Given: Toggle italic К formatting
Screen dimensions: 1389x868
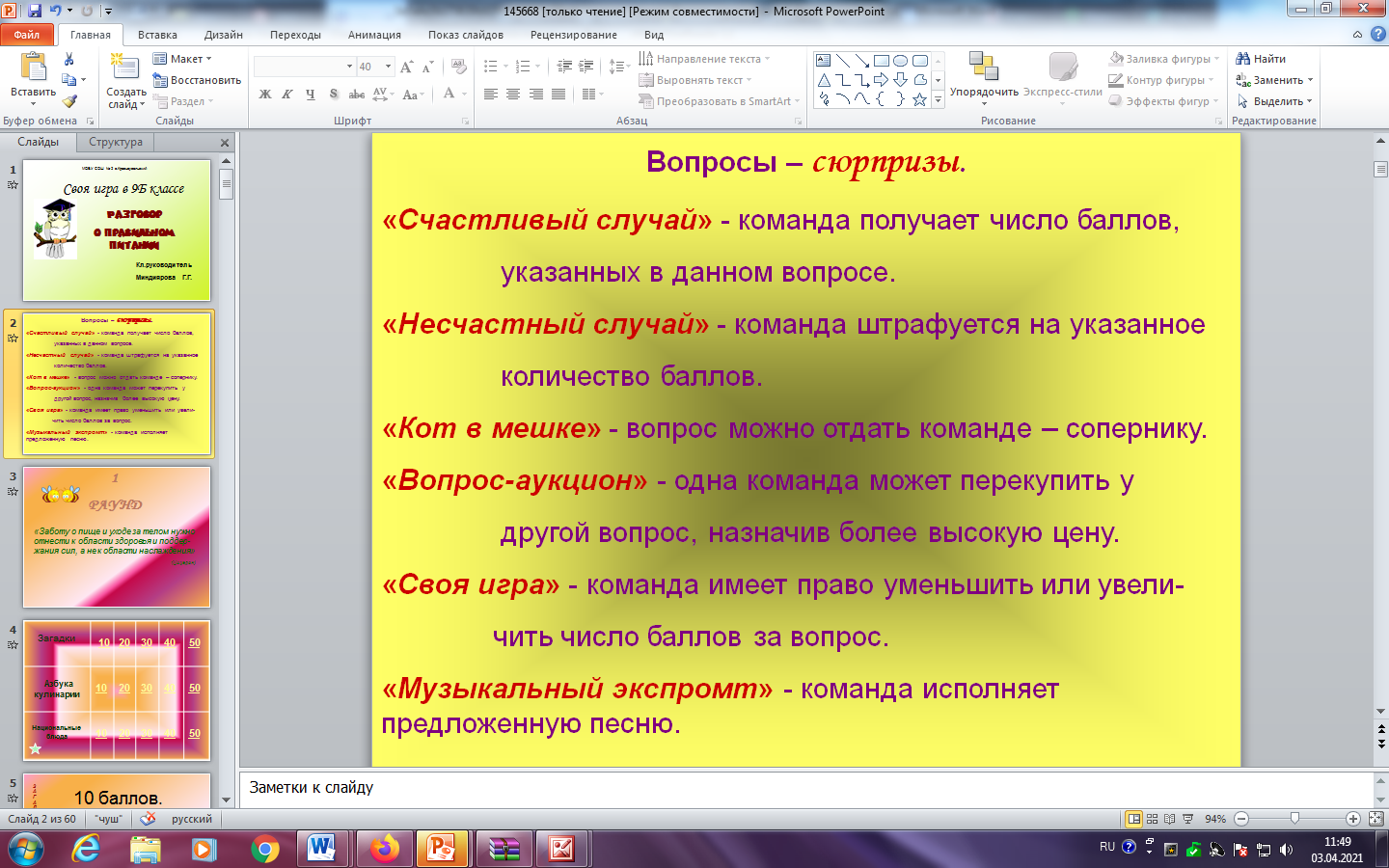Looking at the screenshot, I should coord(287,95).
